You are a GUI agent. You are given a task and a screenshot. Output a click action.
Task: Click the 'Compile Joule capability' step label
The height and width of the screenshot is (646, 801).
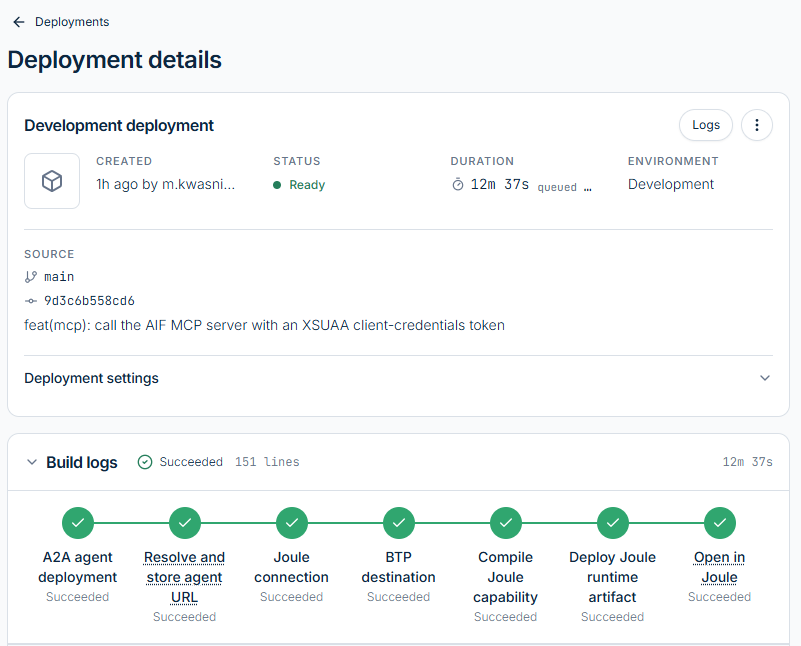point(505,577)
